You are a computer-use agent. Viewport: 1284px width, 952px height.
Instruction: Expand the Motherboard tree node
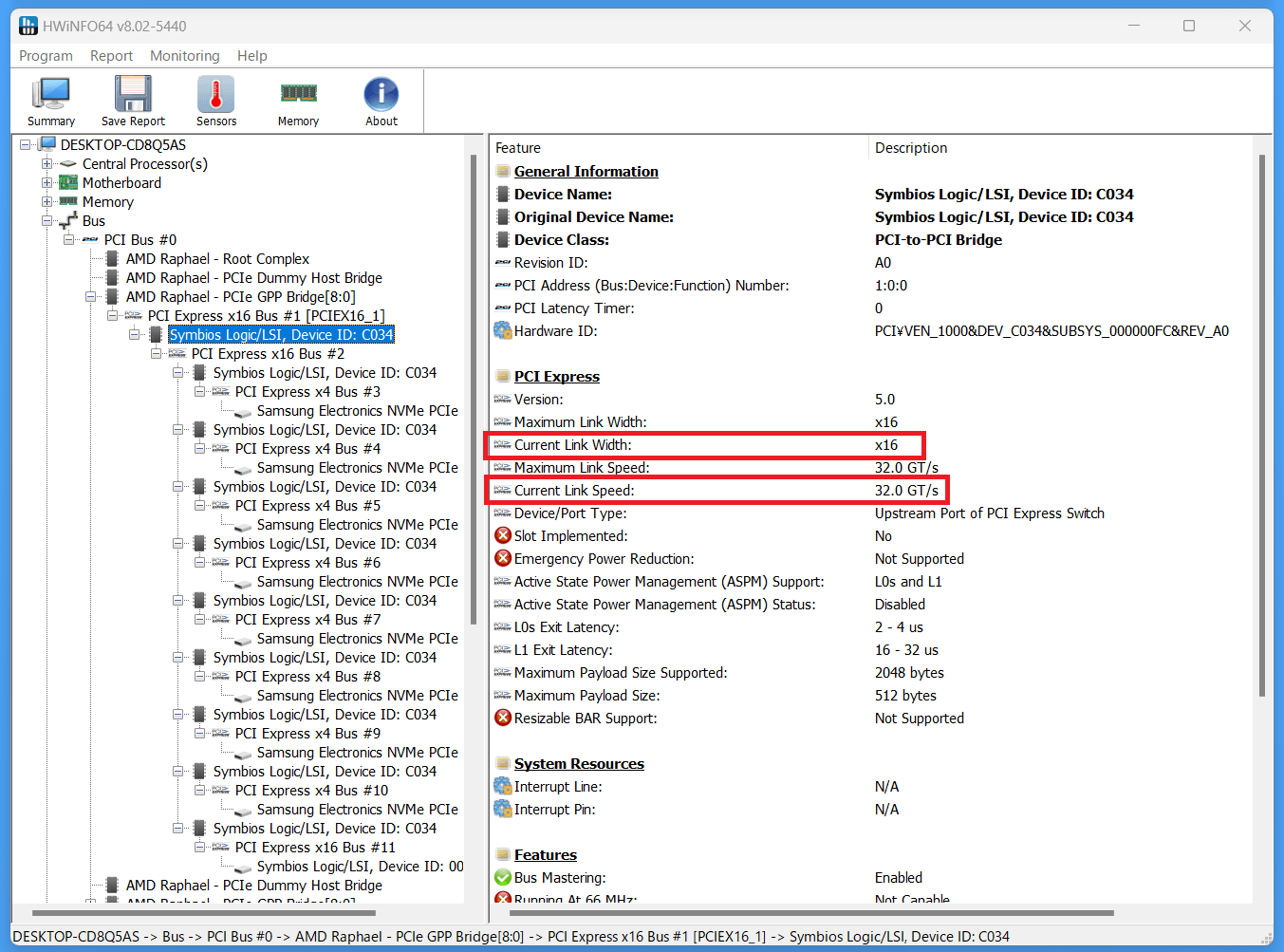click(47, 182)
